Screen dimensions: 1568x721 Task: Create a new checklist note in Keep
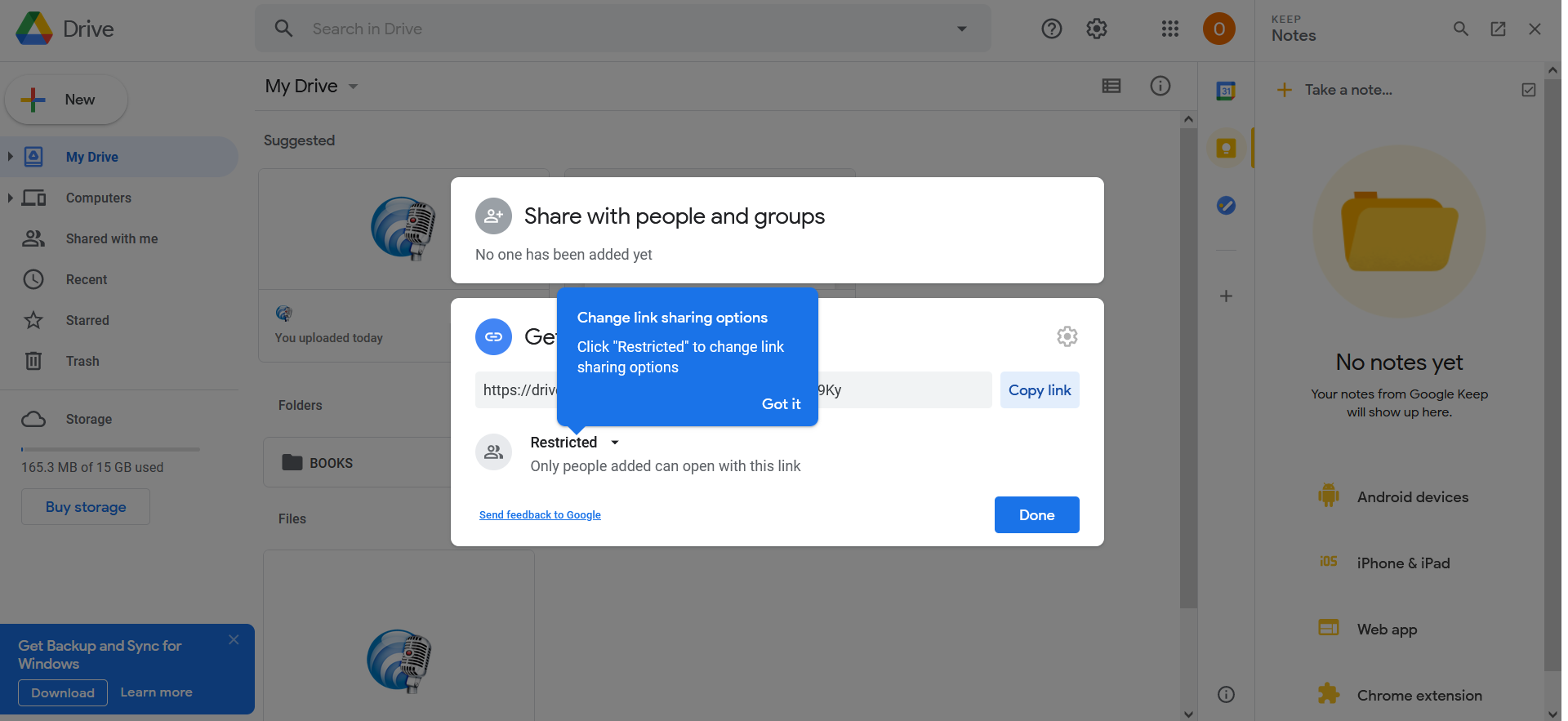tap(1528, 90)
